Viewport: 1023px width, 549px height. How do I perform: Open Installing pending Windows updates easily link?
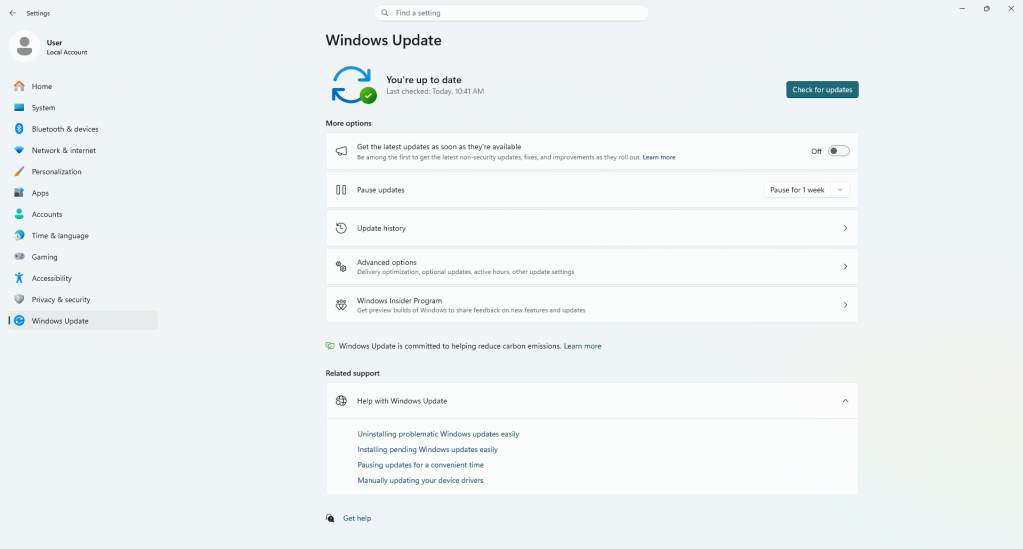(x=427, y=450)
